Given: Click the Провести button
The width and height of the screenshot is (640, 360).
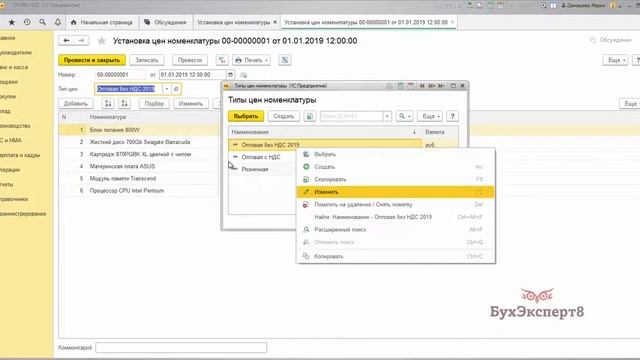Looking at the screenshot, I should (190, 60).
